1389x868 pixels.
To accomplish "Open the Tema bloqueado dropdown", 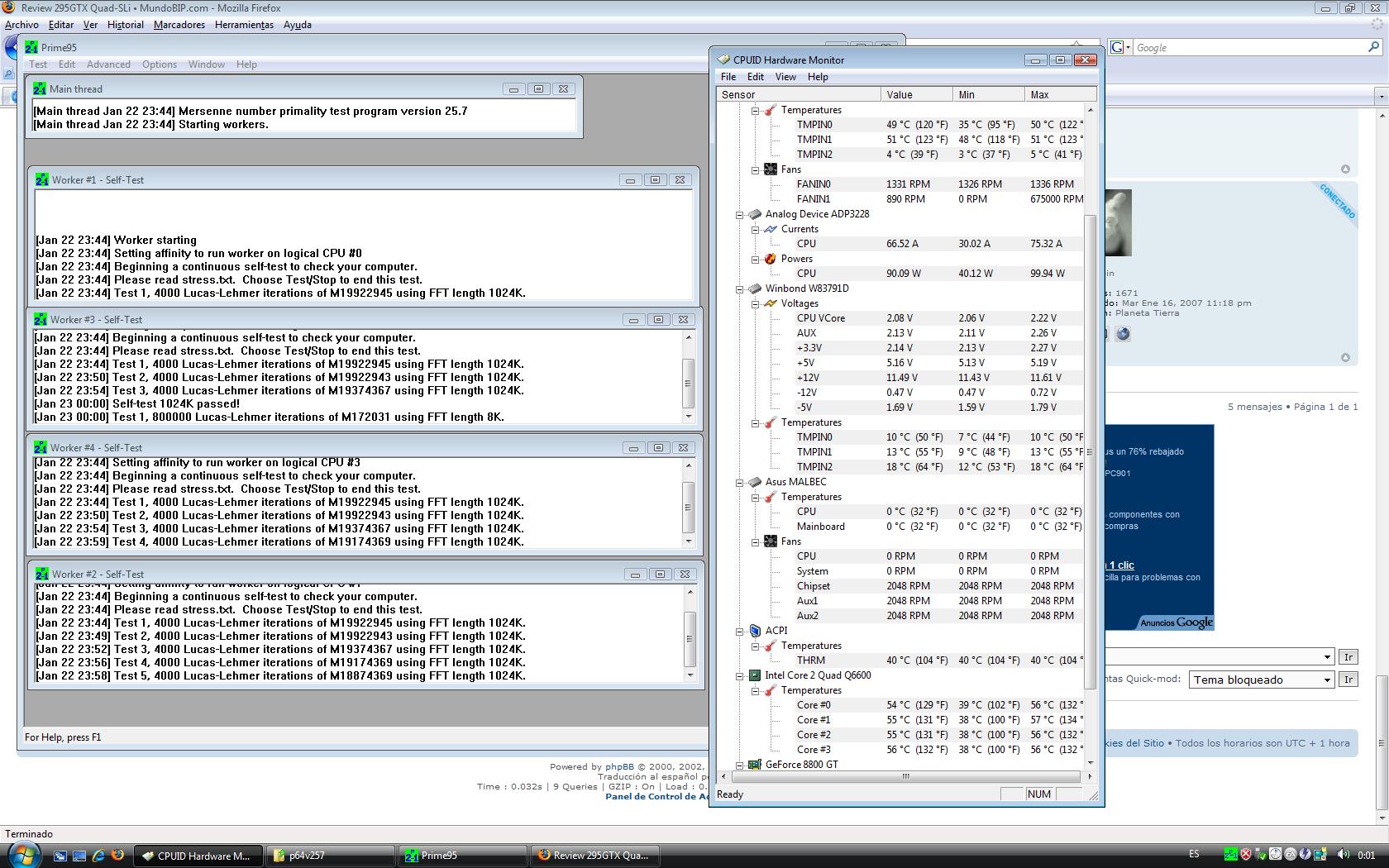I will (1263, 680).
